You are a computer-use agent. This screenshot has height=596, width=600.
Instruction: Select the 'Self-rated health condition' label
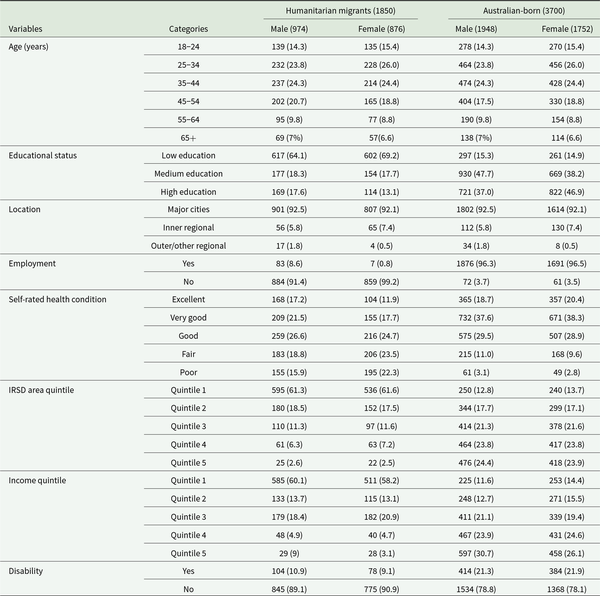point(57,300)
